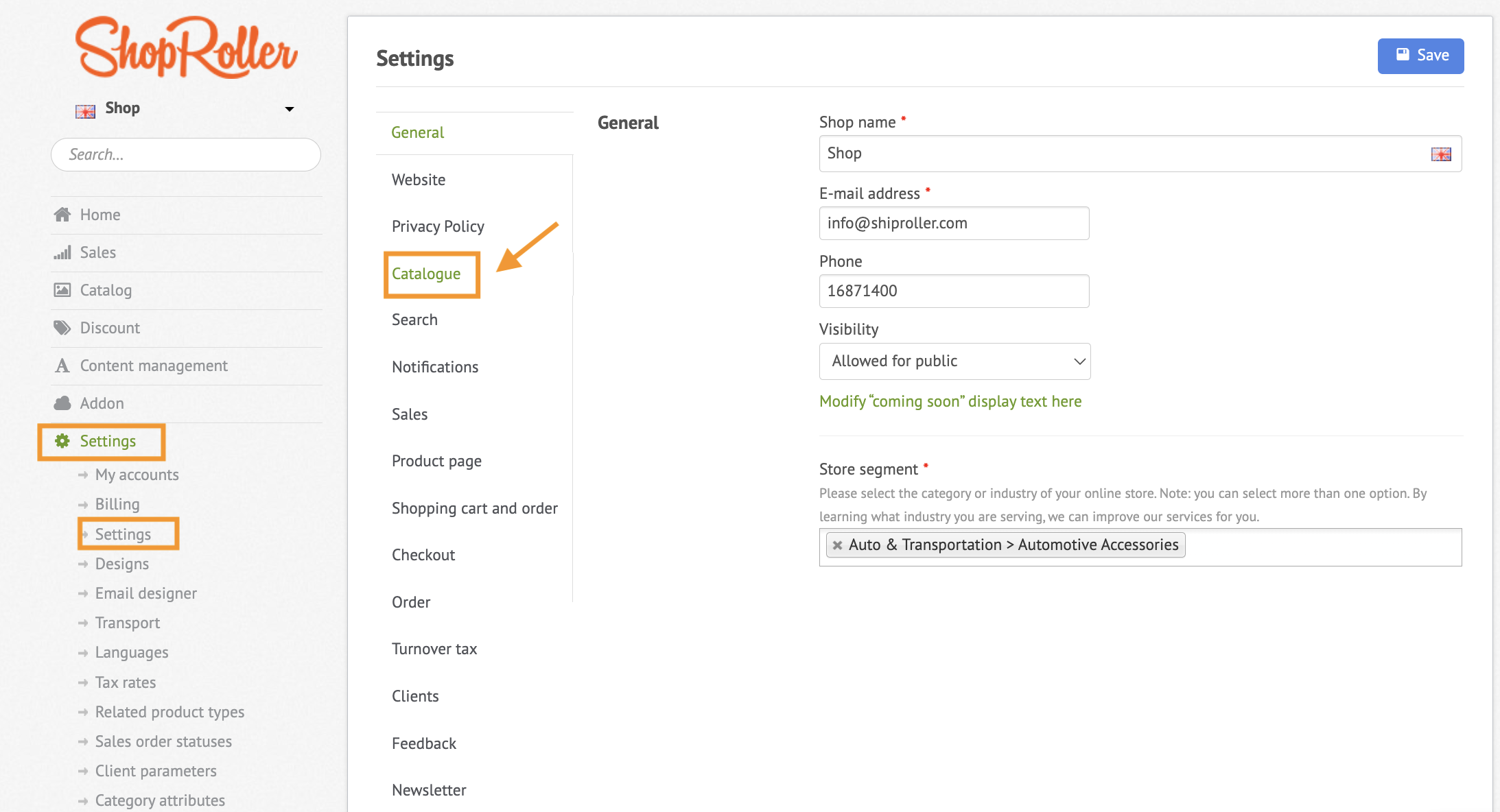
Task: Open Category attributes submenu item
Action: [160, 800]
